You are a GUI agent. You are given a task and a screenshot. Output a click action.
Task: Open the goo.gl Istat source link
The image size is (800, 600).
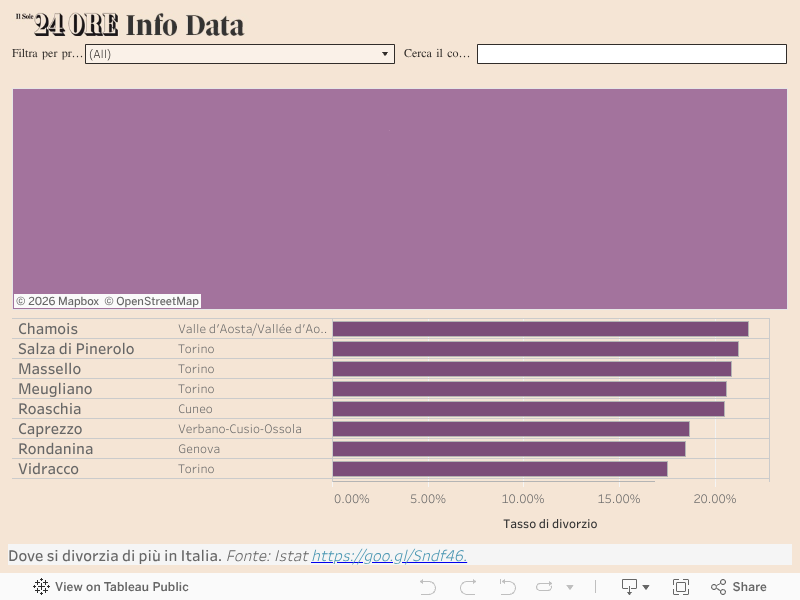click(389, 555)
